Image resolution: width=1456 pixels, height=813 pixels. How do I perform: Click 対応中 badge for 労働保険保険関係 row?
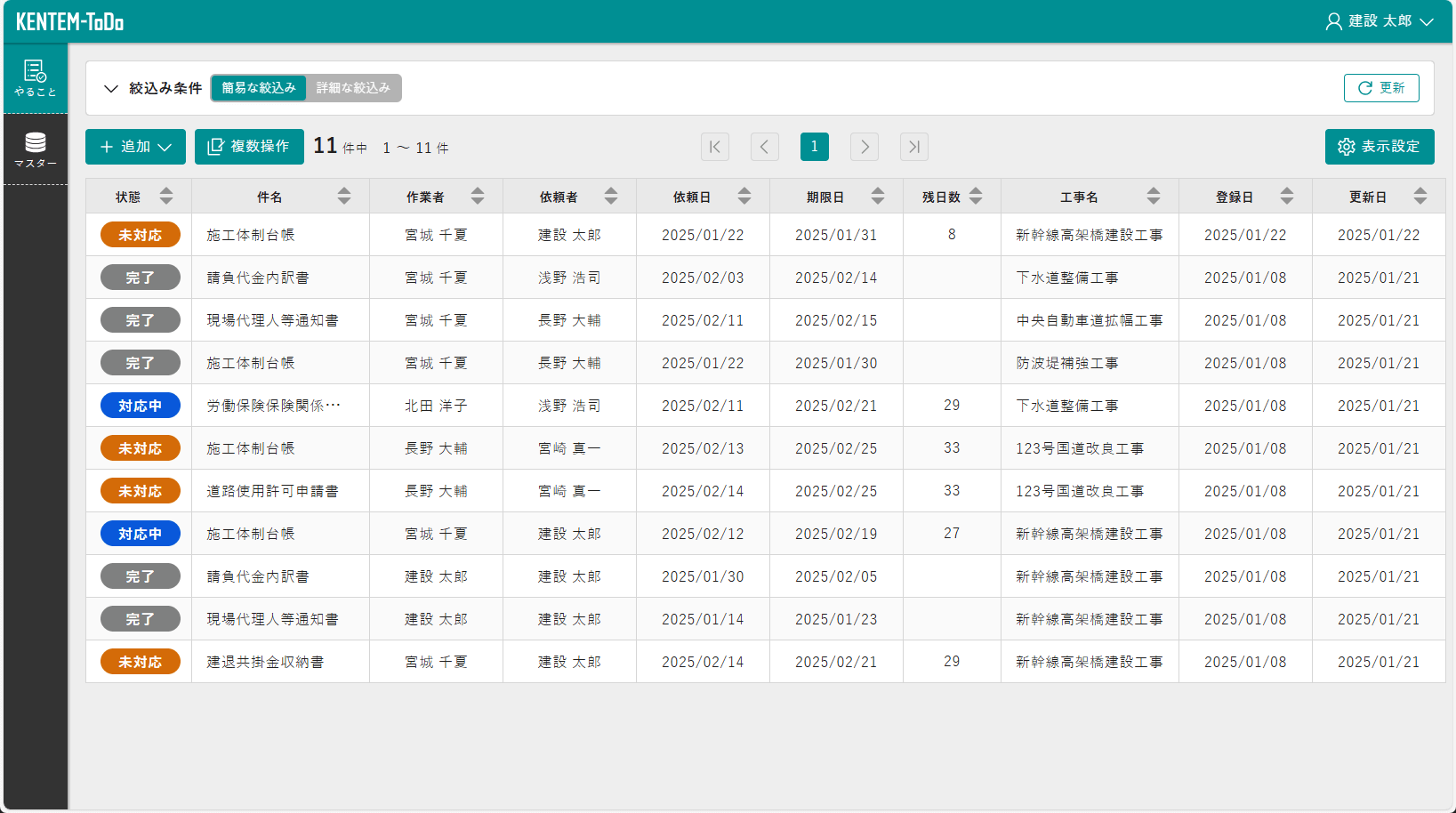[x=141, y=406]
